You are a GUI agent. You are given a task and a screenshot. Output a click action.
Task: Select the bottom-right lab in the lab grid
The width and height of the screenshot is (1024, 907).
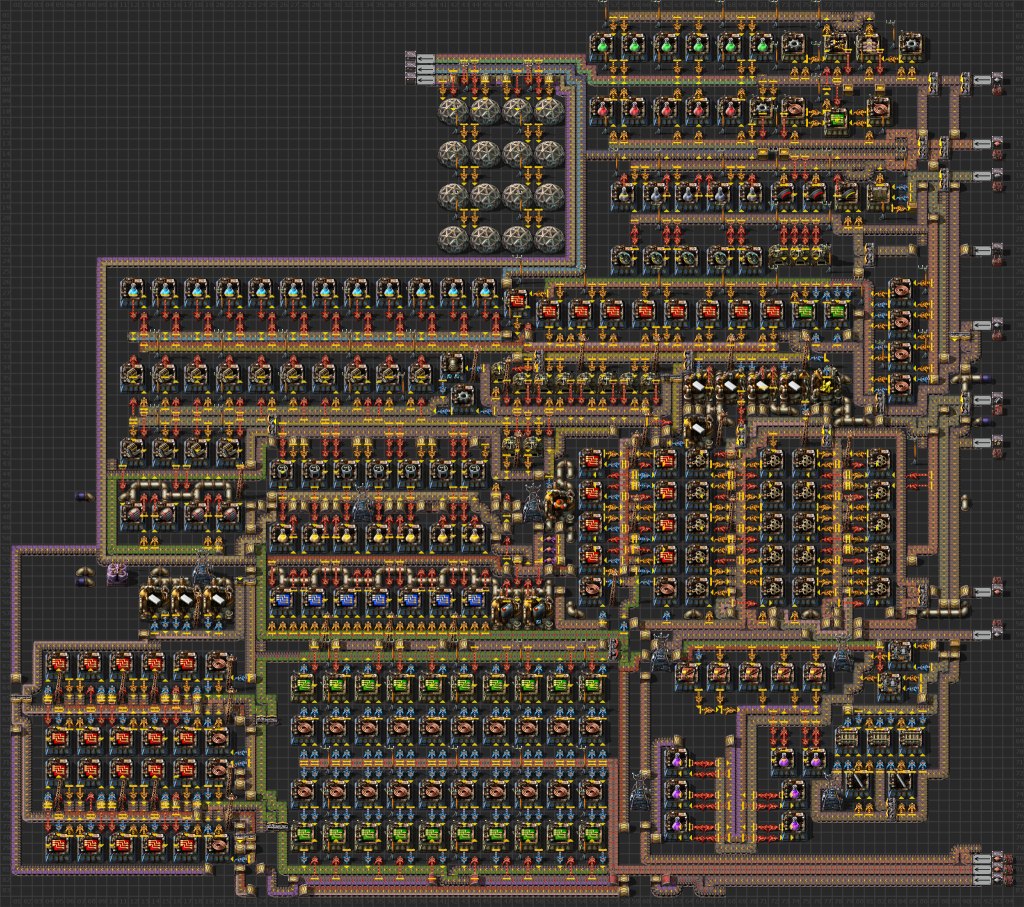(549, 240)
